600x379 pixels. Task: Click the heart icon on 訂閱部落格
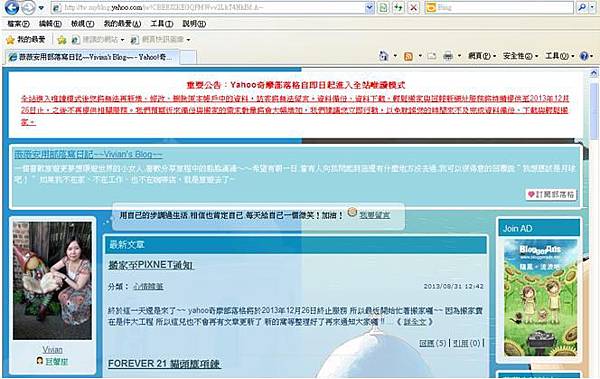click(531, 194)
